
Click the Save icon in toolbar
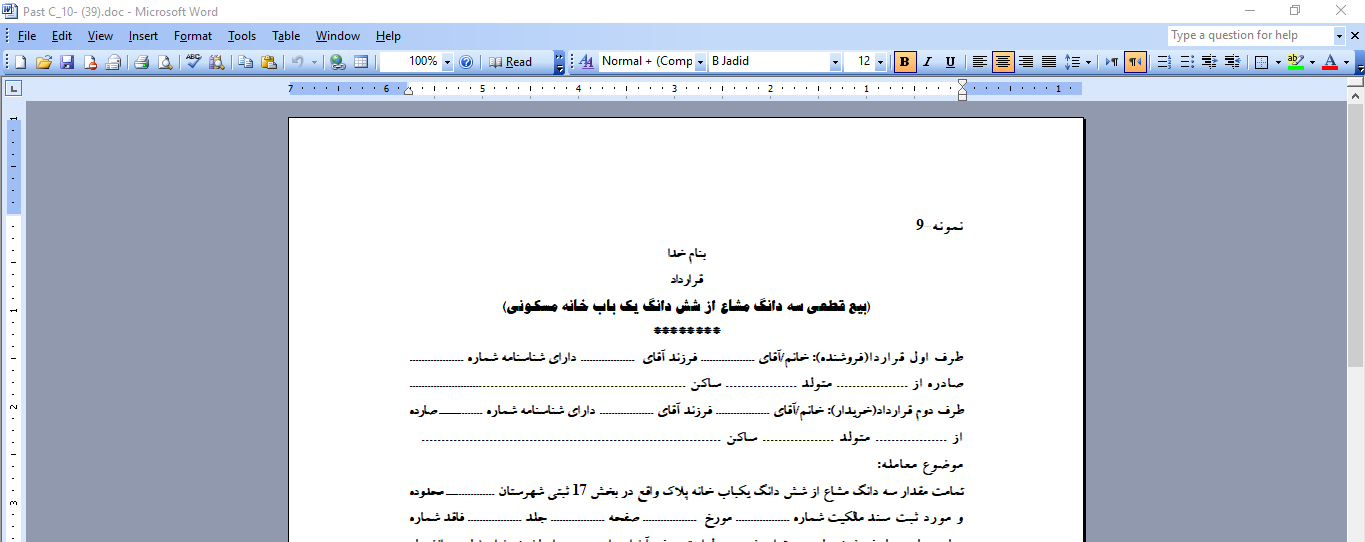click(67, 62)
